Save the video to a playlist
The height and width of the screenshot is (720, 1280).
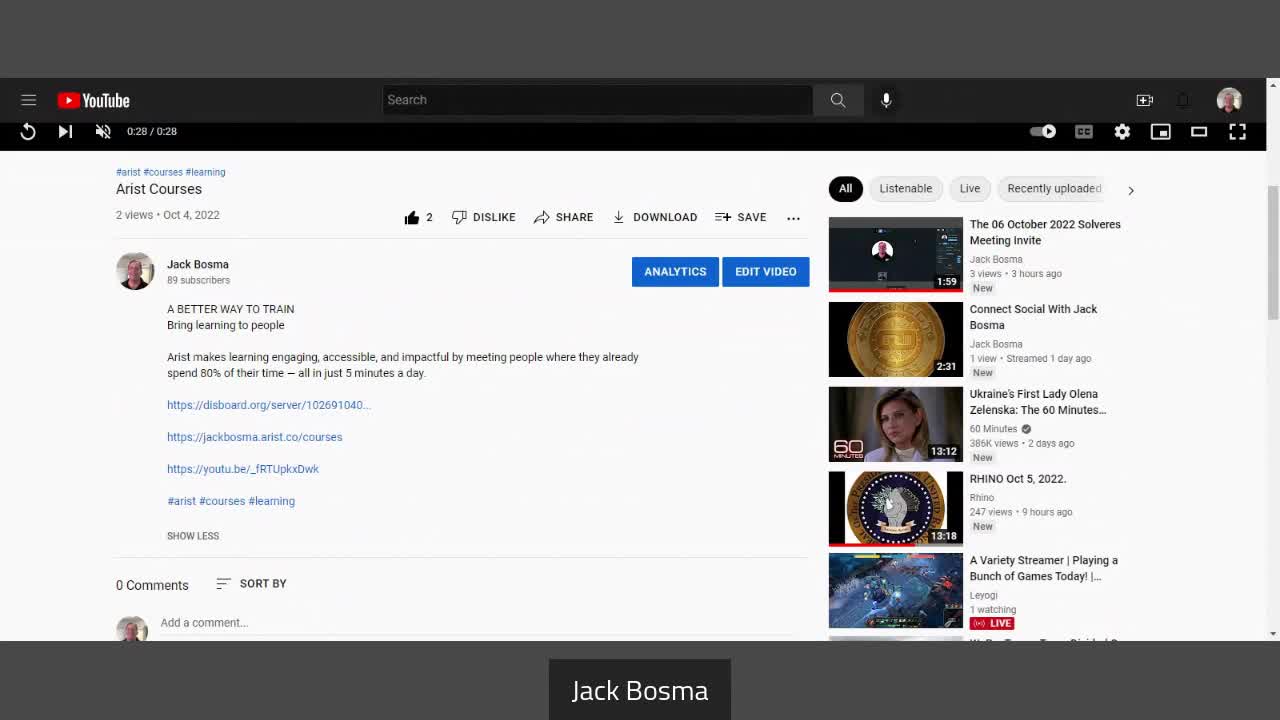click(x=741, y=217)
